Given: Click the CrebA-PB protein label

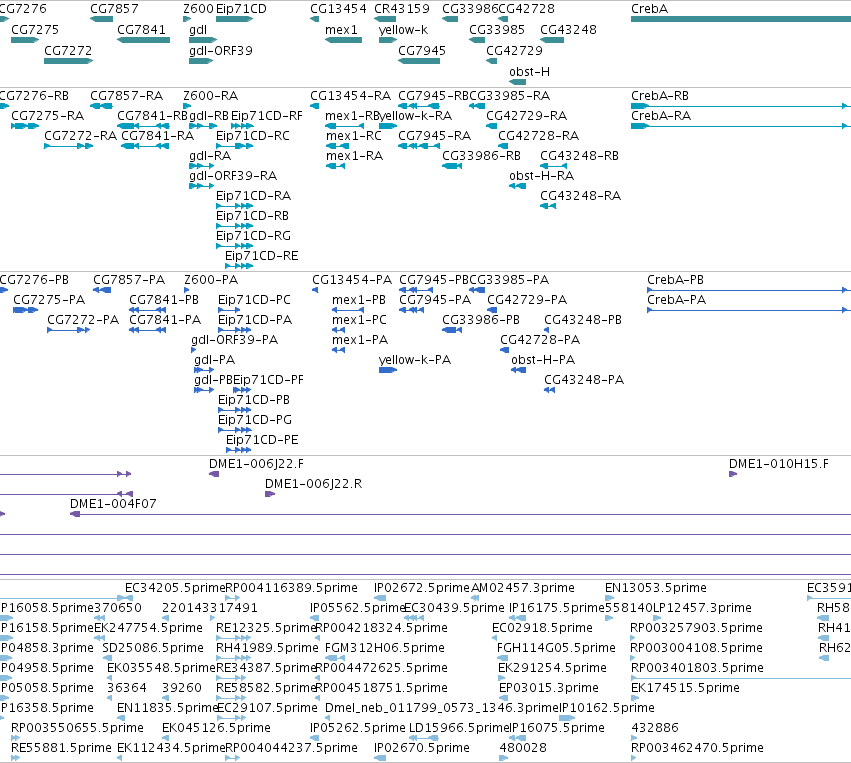Looking at the screenshot, I should click(x=675, y=279).
